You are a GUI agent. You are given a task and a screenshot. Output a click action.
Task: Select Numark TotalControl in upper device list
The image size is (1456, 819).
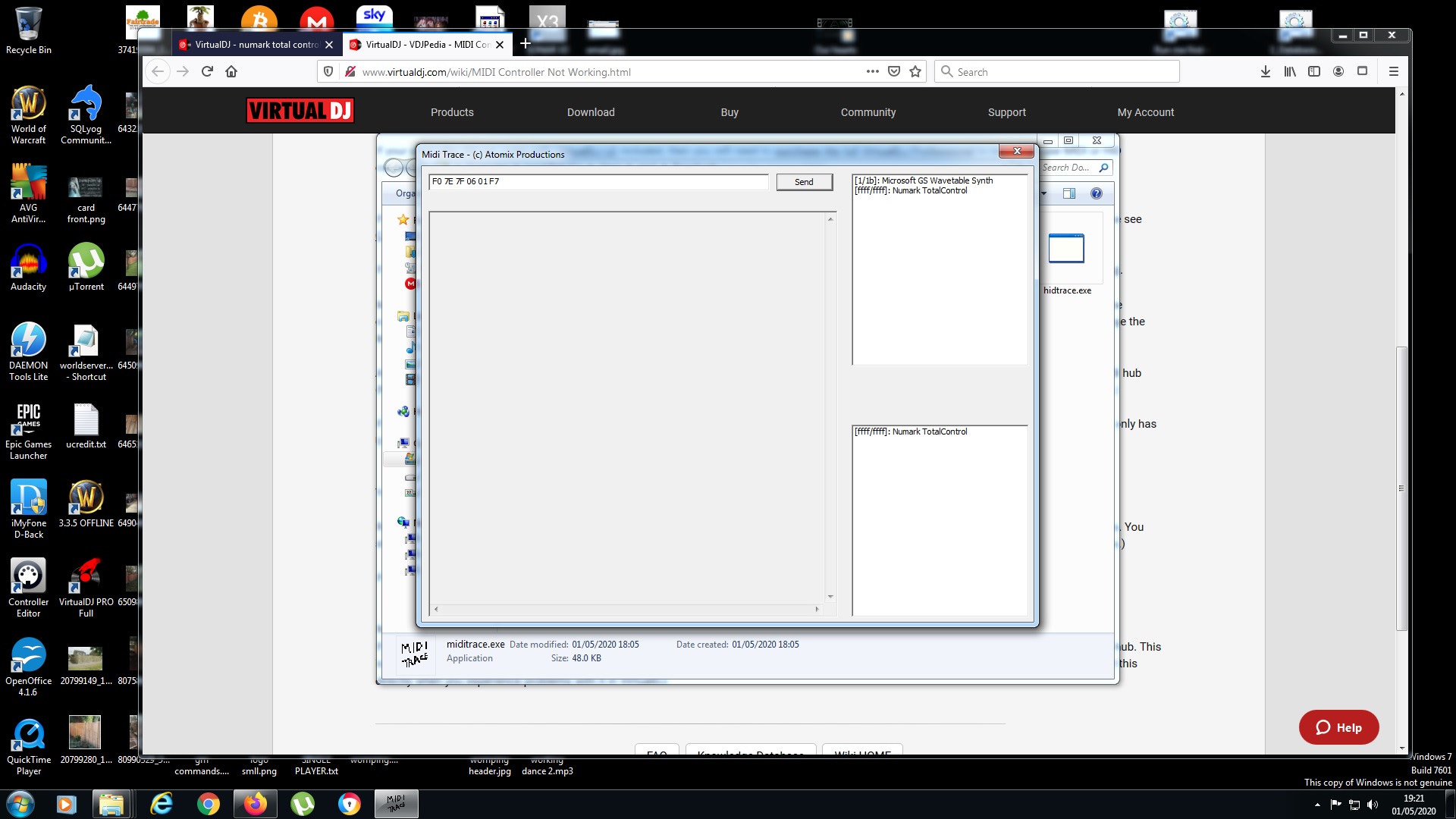[x=911, y=191]
